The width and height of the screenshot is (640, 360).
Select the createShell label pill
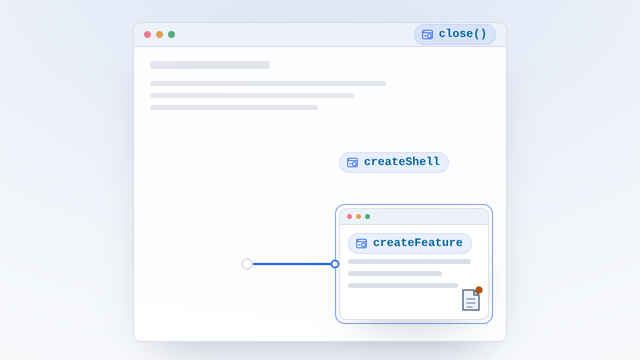(x=394, y=162)
